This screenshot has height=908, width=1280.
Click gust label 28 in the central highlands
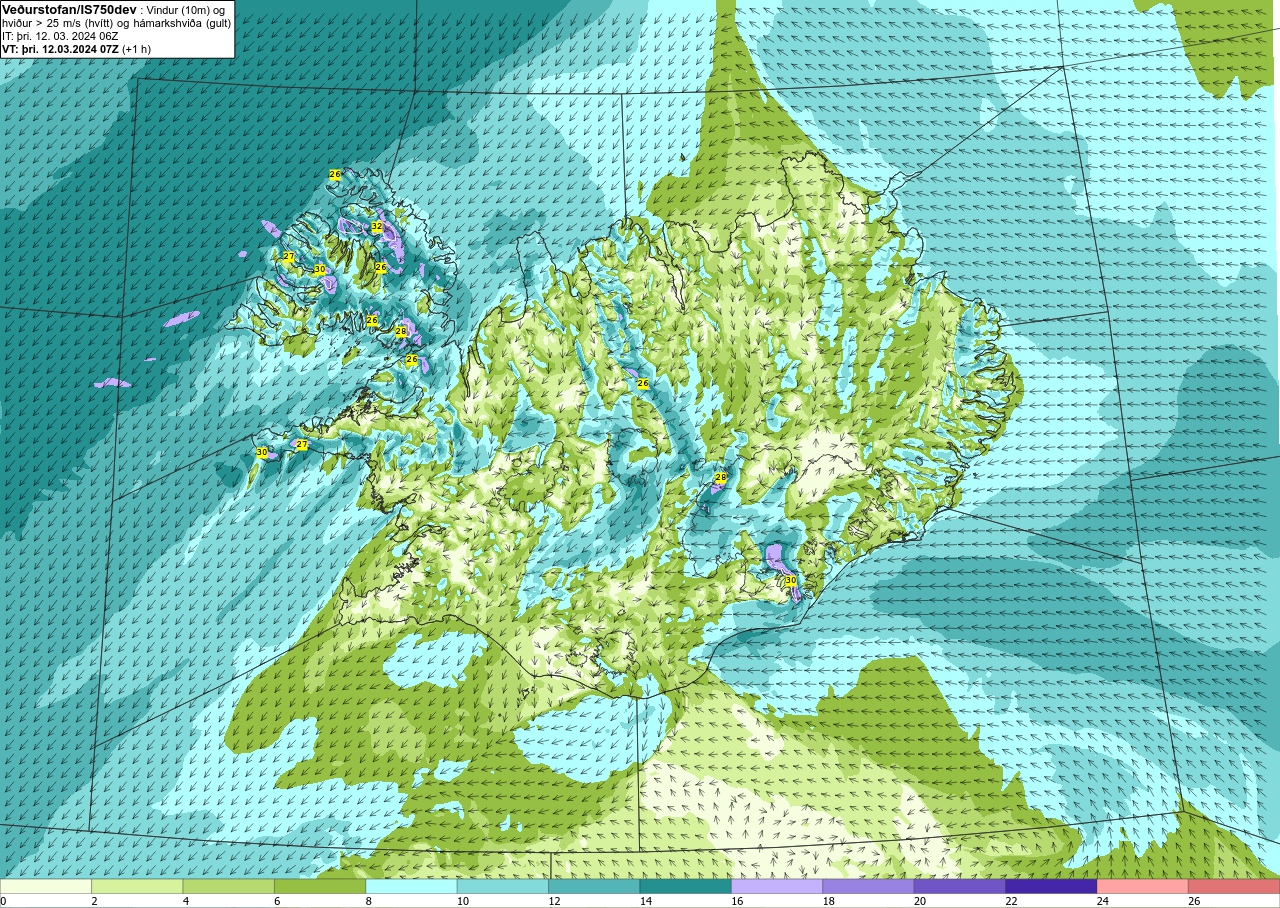pyautogui.click(x=720, y=478)
